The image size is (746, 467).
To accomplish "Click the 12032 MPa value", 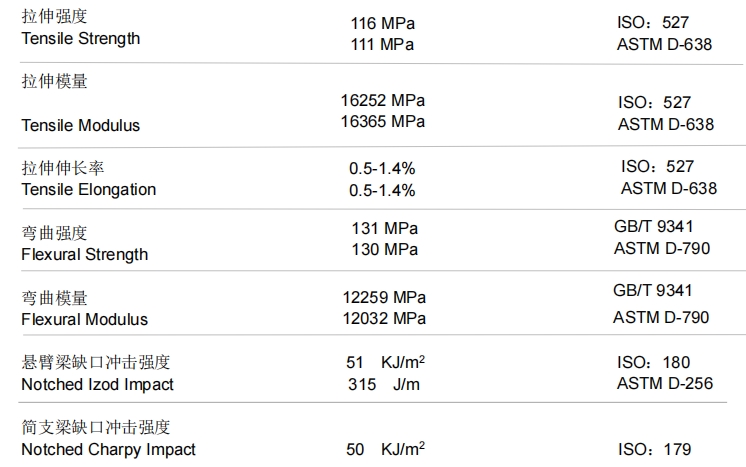I will point(384,318).
